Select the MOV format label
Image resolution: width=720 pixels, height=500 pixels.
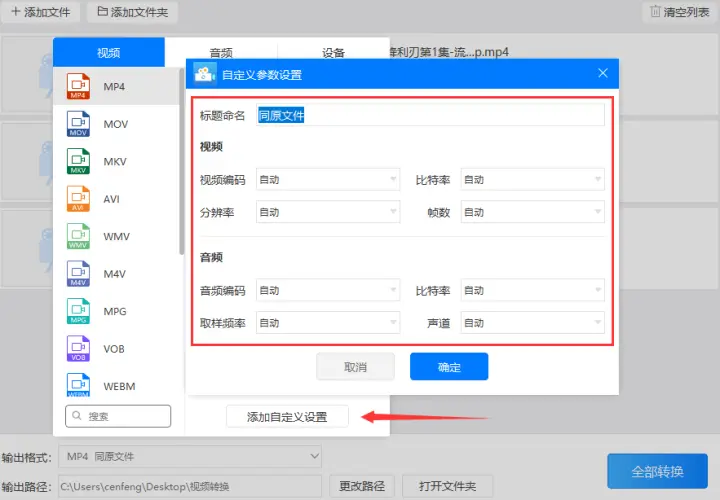tap(116, 124)
